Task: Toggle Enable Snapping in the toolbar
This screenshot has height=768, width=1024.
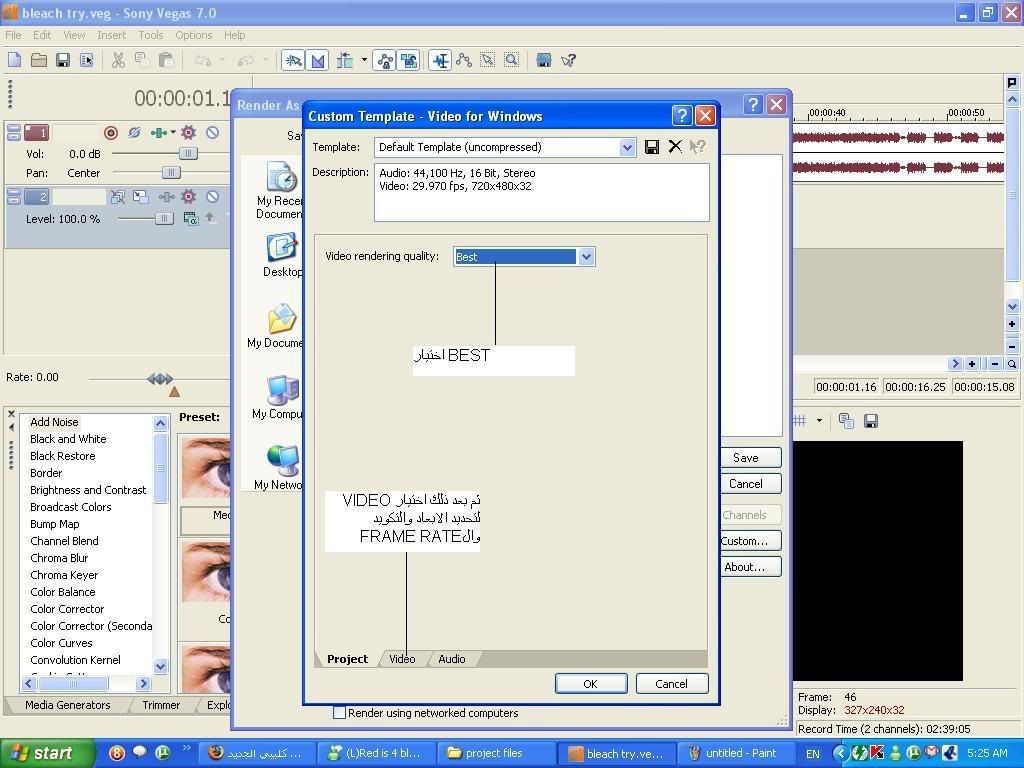Action: (x=294, y=60)
